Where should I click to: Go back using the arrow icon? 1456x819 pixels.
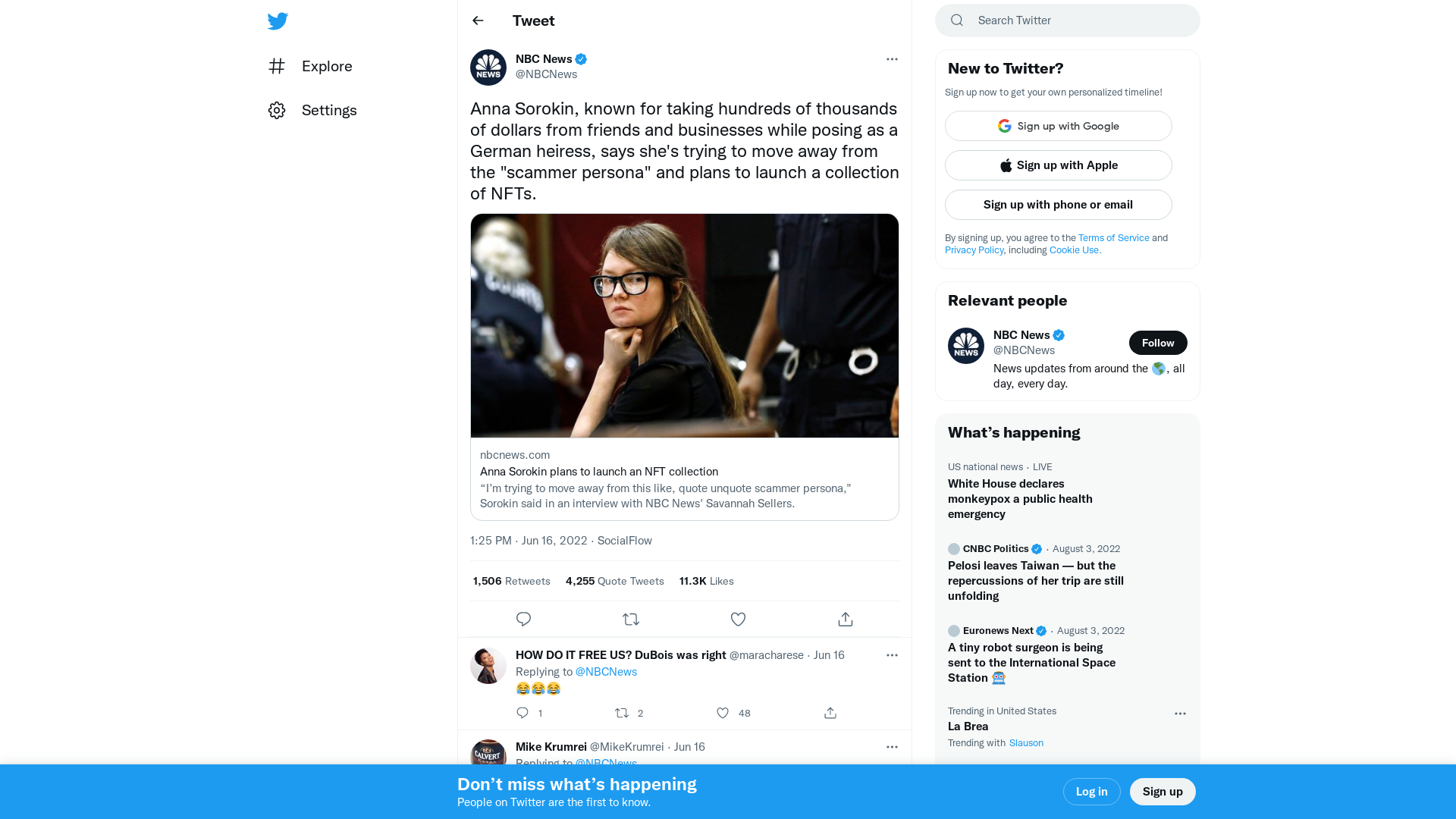pyautogui.click(x=478, y=20)
